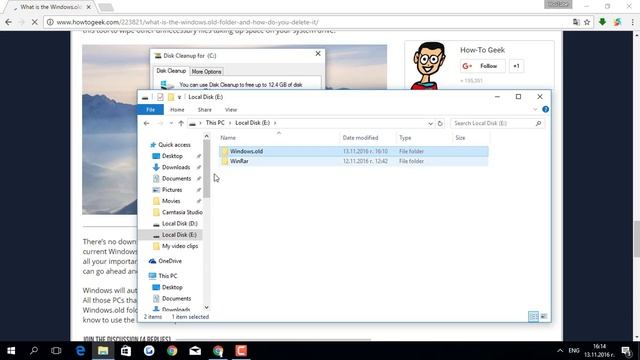Launch Microsoft Edge from taskbar
Image resolution: width=640 pixels, height=360 pixels.
point(80,351)
